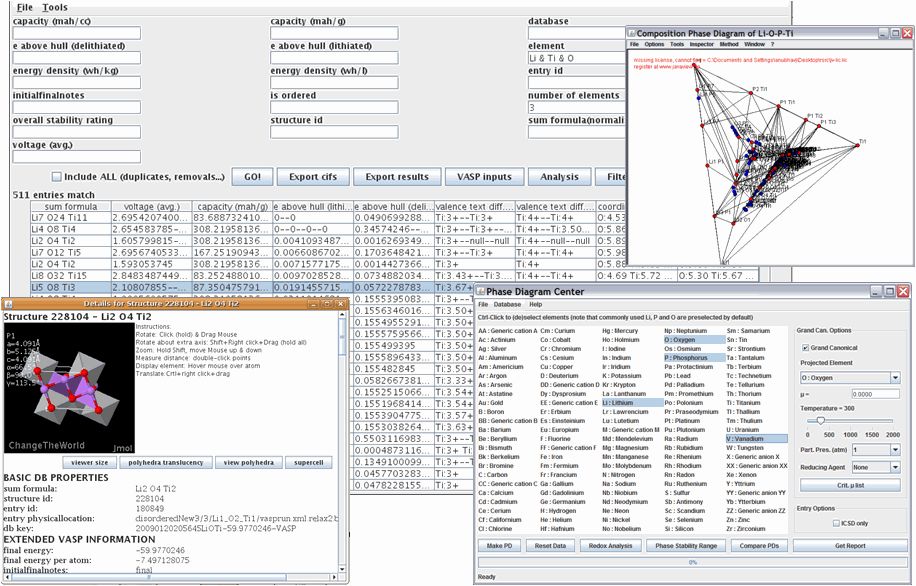This screenshot has width=916, height=586.
Task: Click the progress bar showing 0%
Action: [692, 562]
